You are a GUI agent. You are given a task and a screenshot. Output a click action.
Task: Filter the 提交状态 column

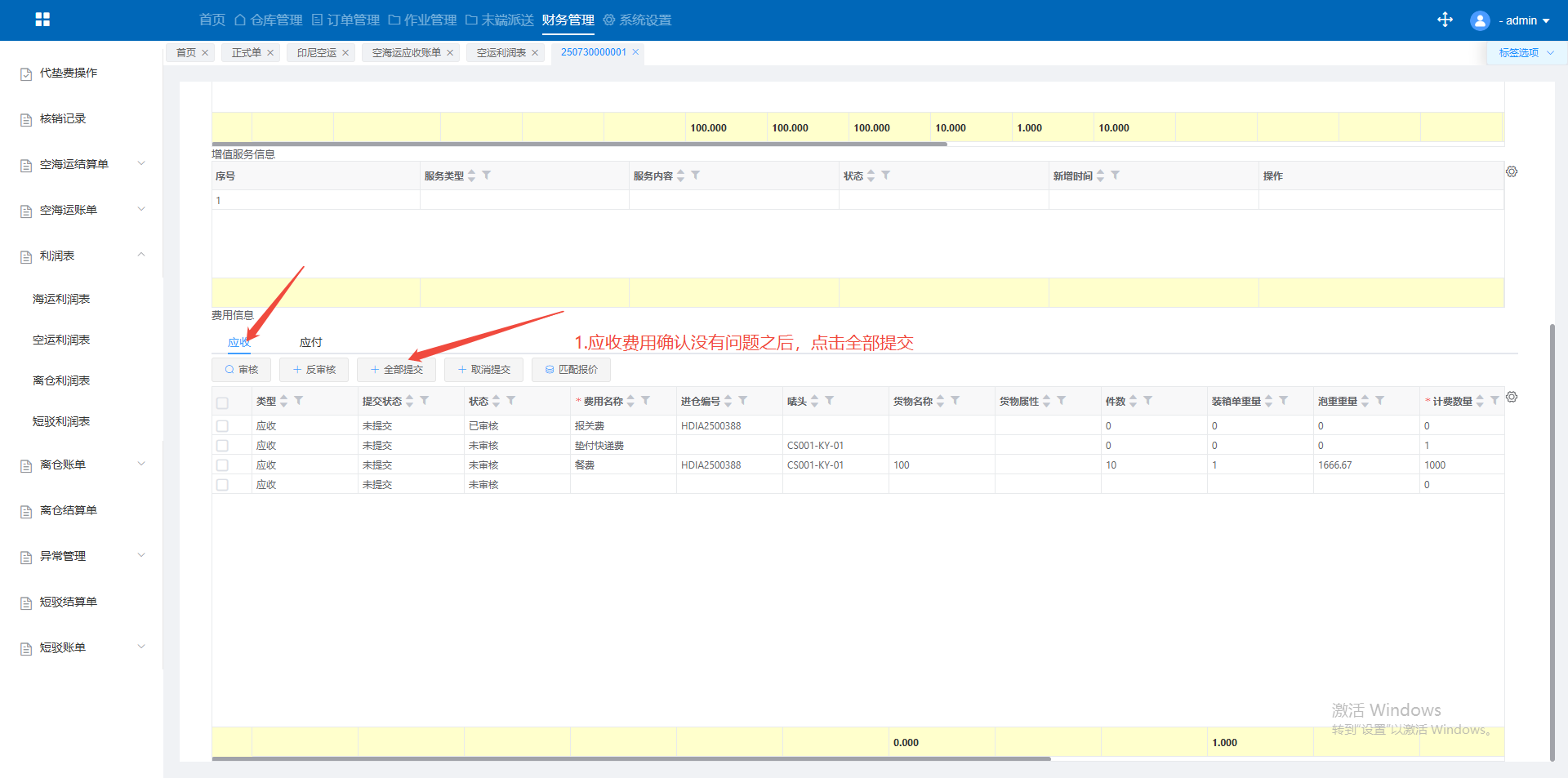[425, 401]
